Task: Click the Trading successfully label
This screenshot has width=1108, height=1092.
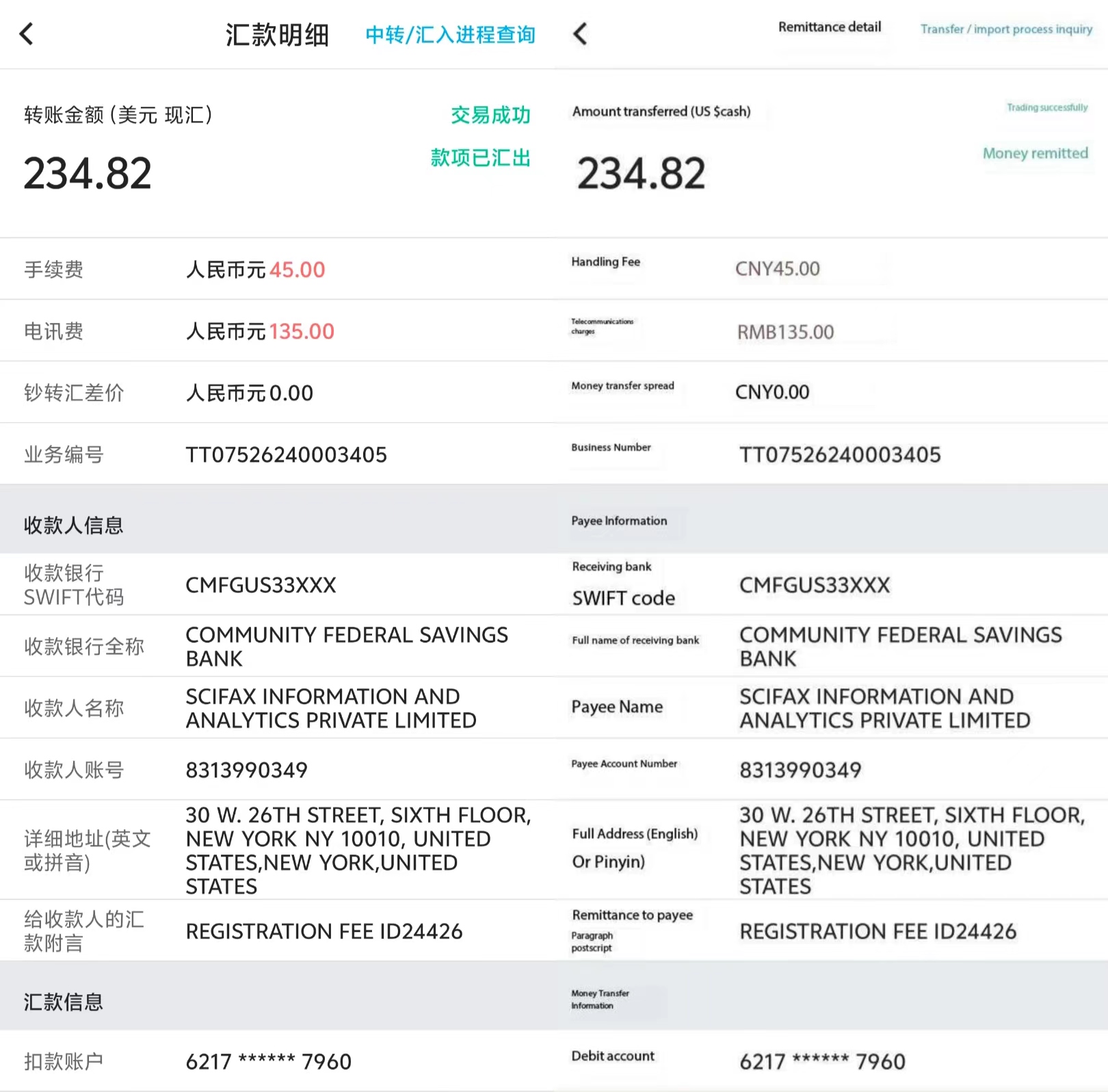Action: (1046, 107)
